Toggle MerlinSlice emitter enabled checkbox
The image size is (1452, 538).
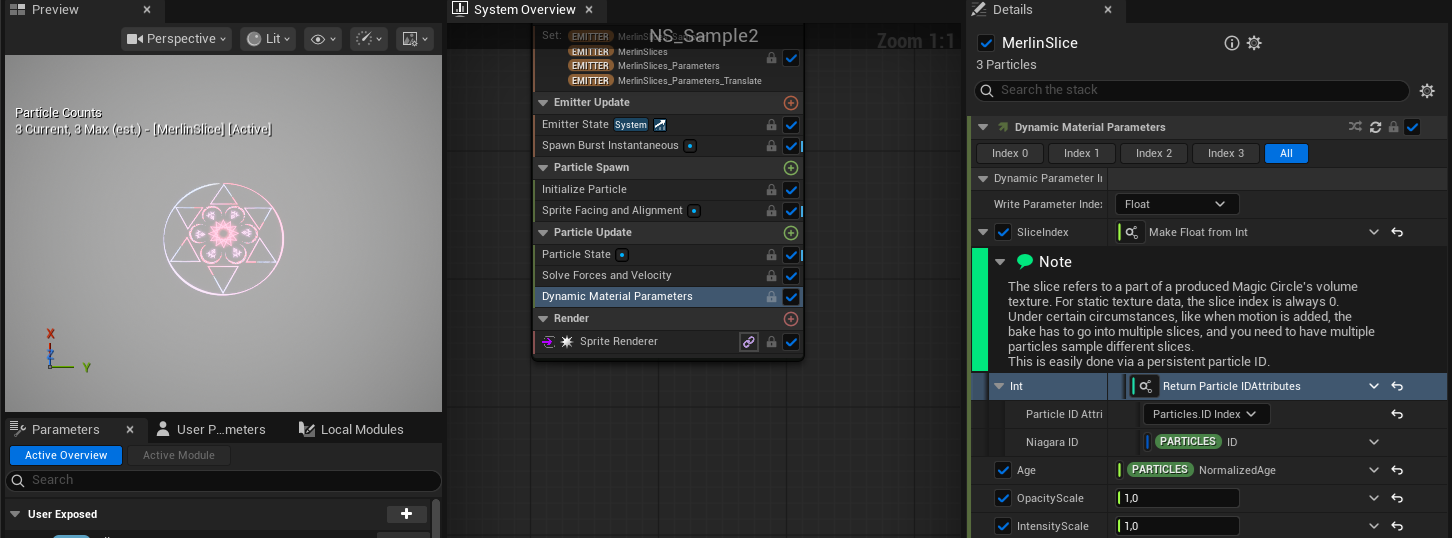click(x=986, y=43)
